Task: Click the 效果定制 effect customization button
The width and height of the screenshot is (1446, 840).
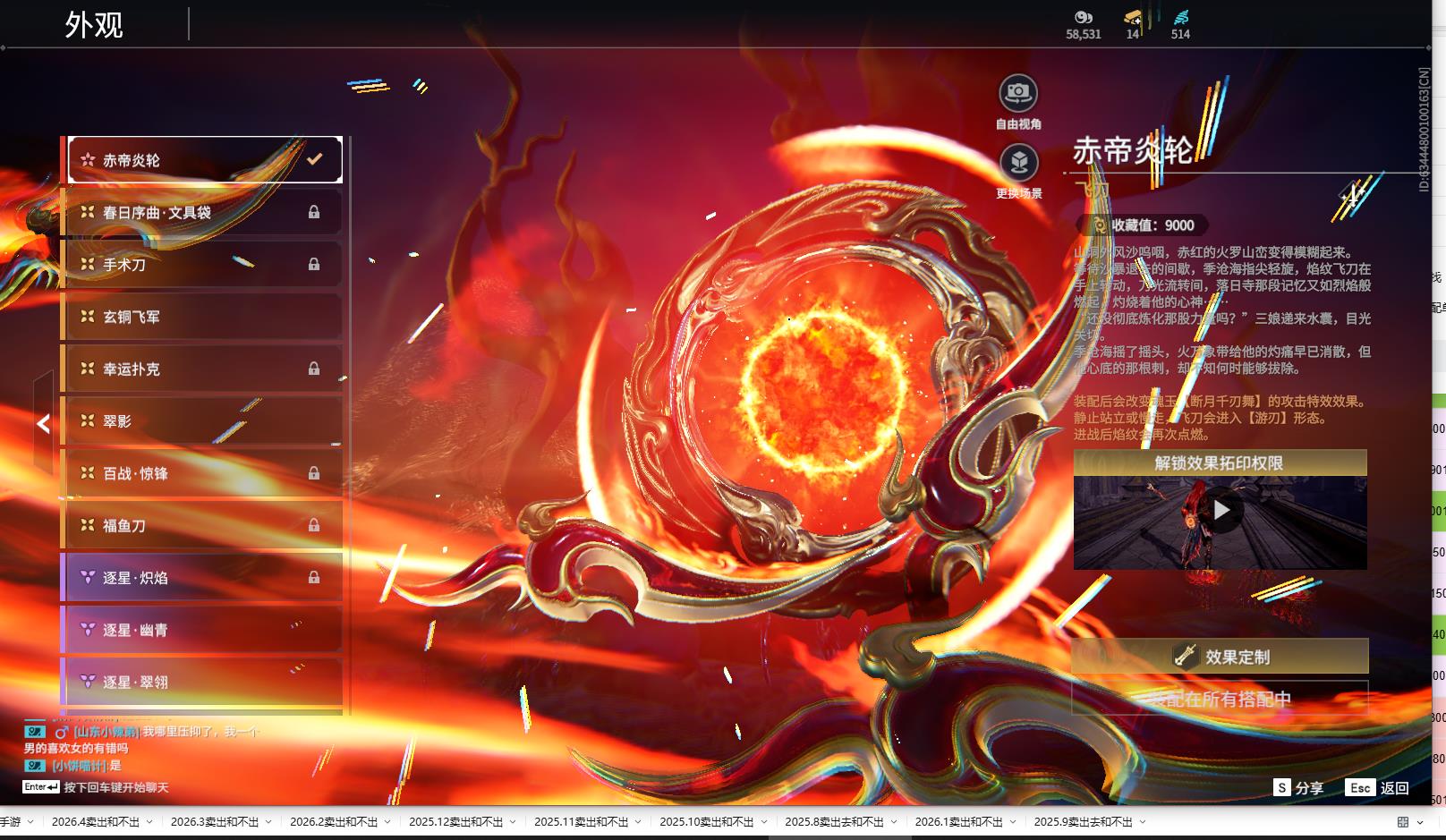Action: (x=1220, y=657)
